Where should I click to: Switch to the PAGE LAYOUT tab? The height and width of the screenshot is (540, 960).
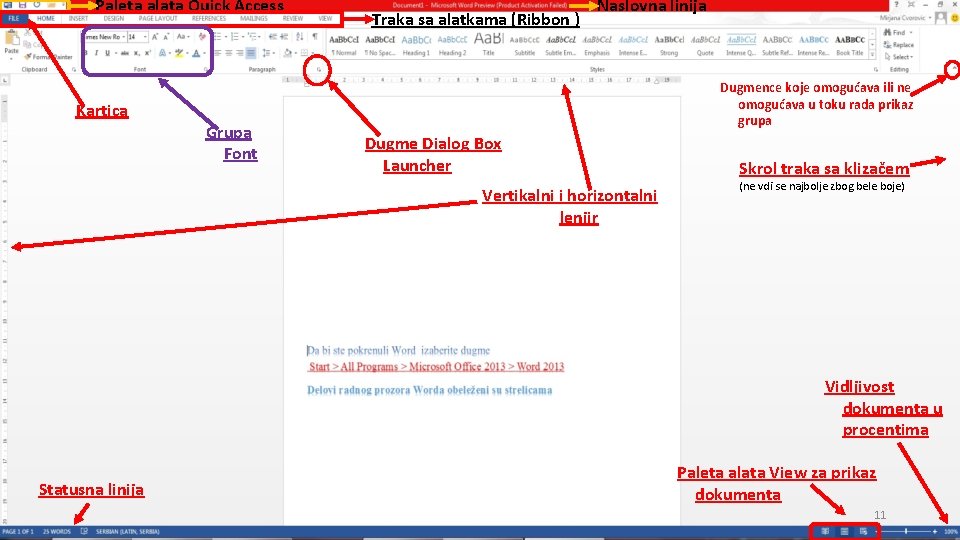(x=158, y=18)
